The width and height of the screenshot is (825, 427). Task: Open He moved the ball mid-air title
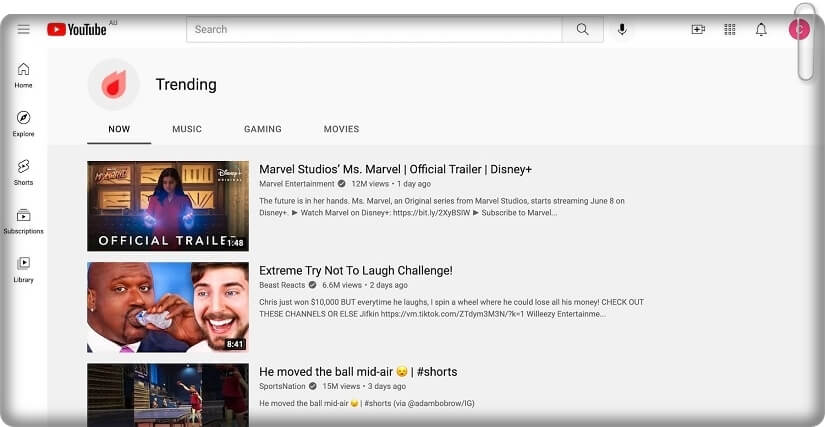[x=358, y=372]
